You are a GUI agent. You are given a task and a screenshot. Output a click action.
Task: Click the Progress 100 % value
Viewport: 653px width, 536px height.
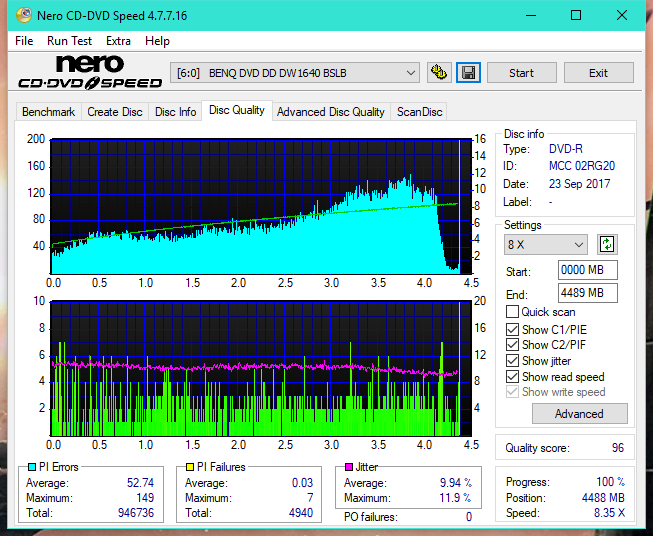tap(610, 482)
